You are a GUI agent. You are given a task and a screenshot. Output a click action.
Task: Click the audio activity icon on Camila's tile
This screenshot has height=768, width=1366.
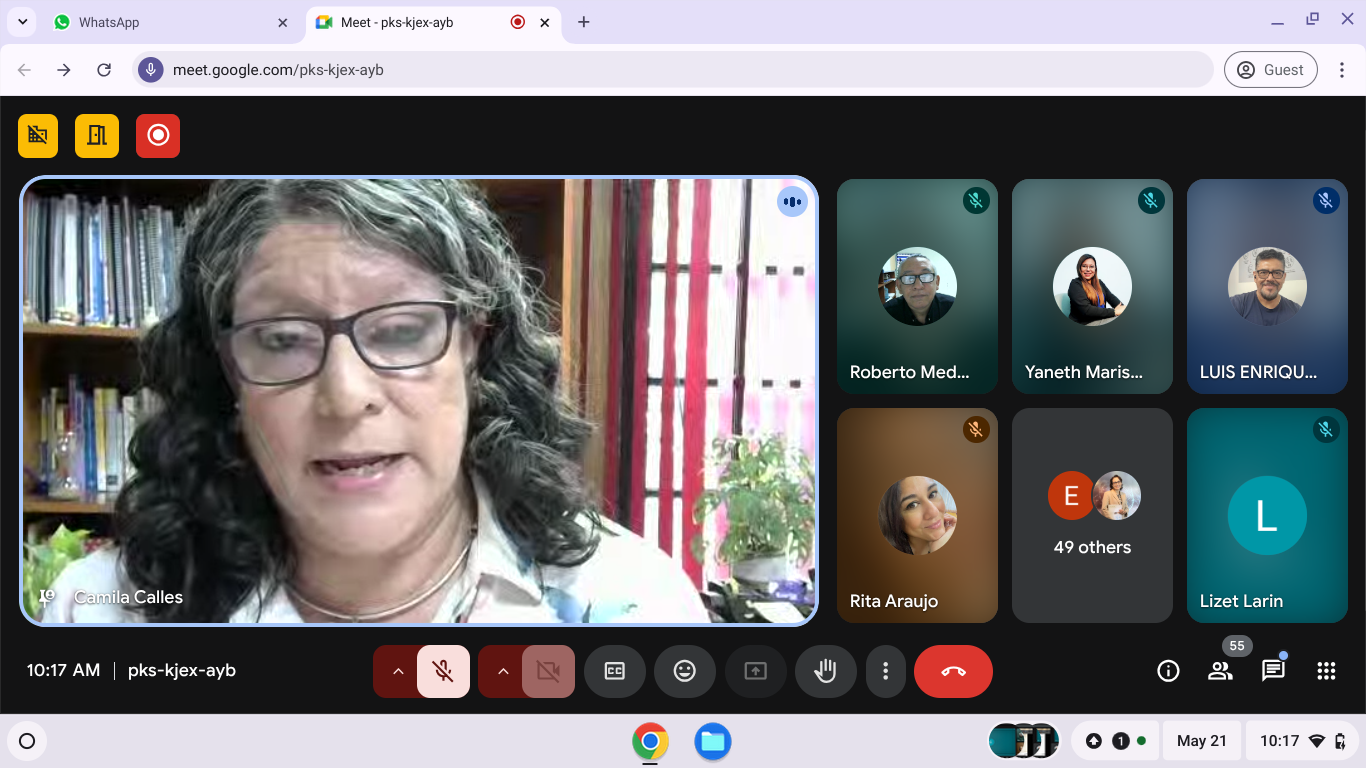click(792, 202)
